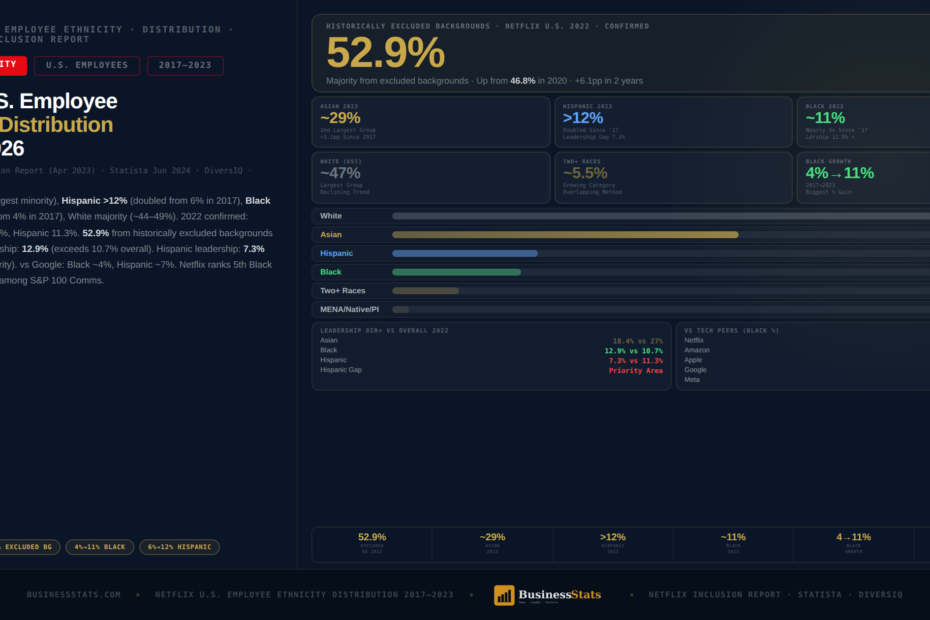The width and height of the screenshot is (930, 620).
Task: Click the 6%→12% HISPANIC pill
Action: (x=179, y=547)
